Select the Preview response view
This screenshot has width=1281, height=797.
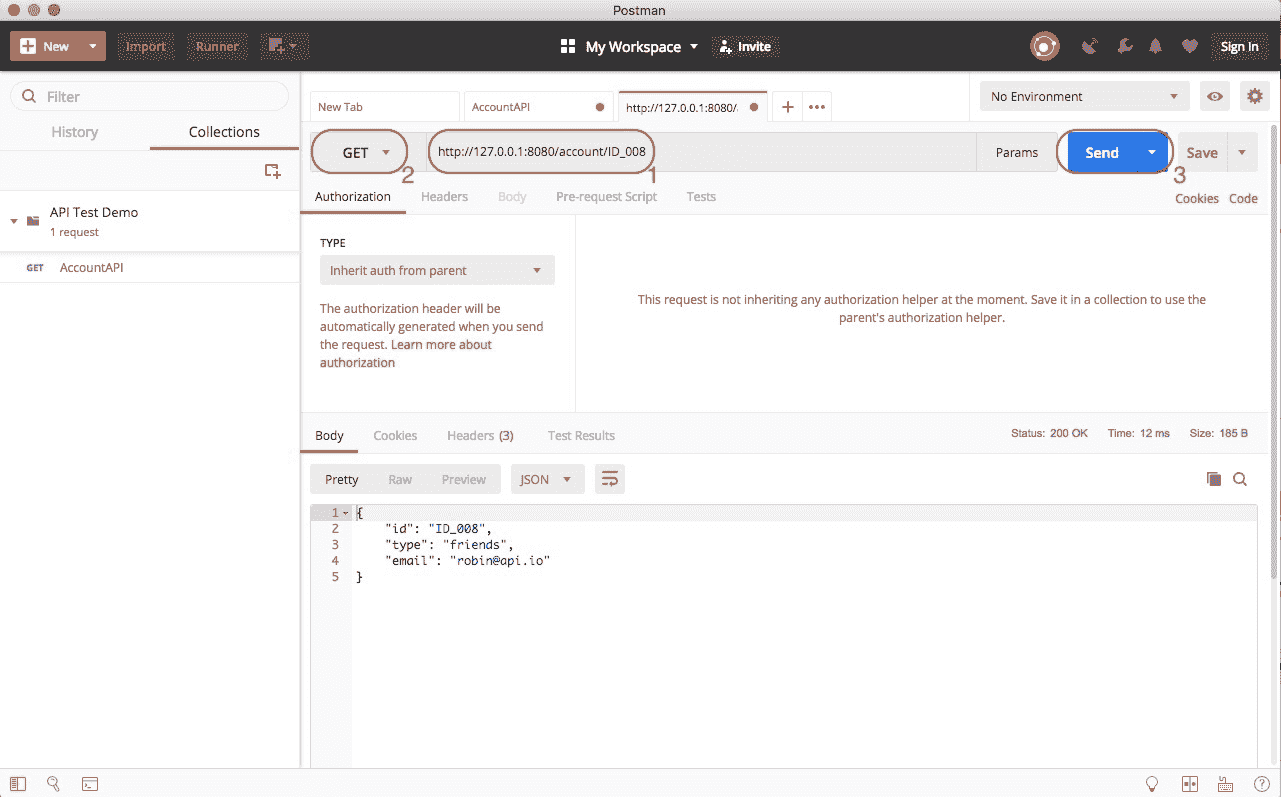coord(464,479)
